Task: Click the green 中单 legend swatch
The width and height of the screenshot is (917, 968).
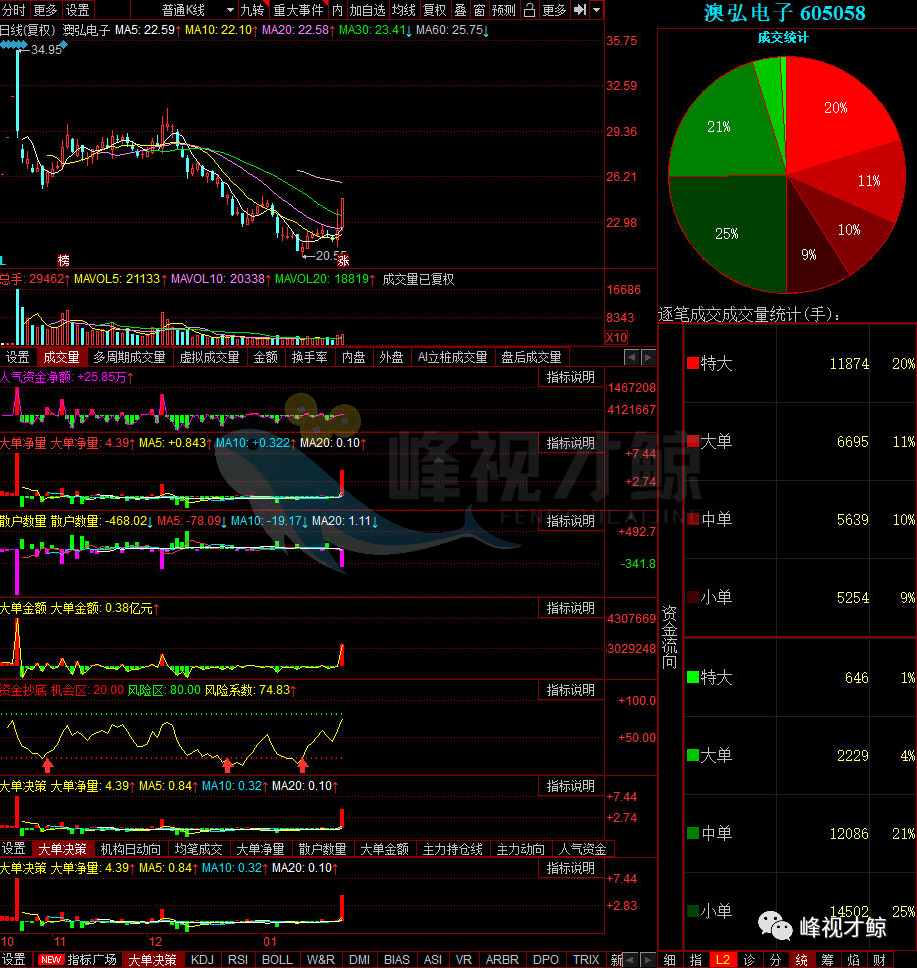Action: coord(693,833)
